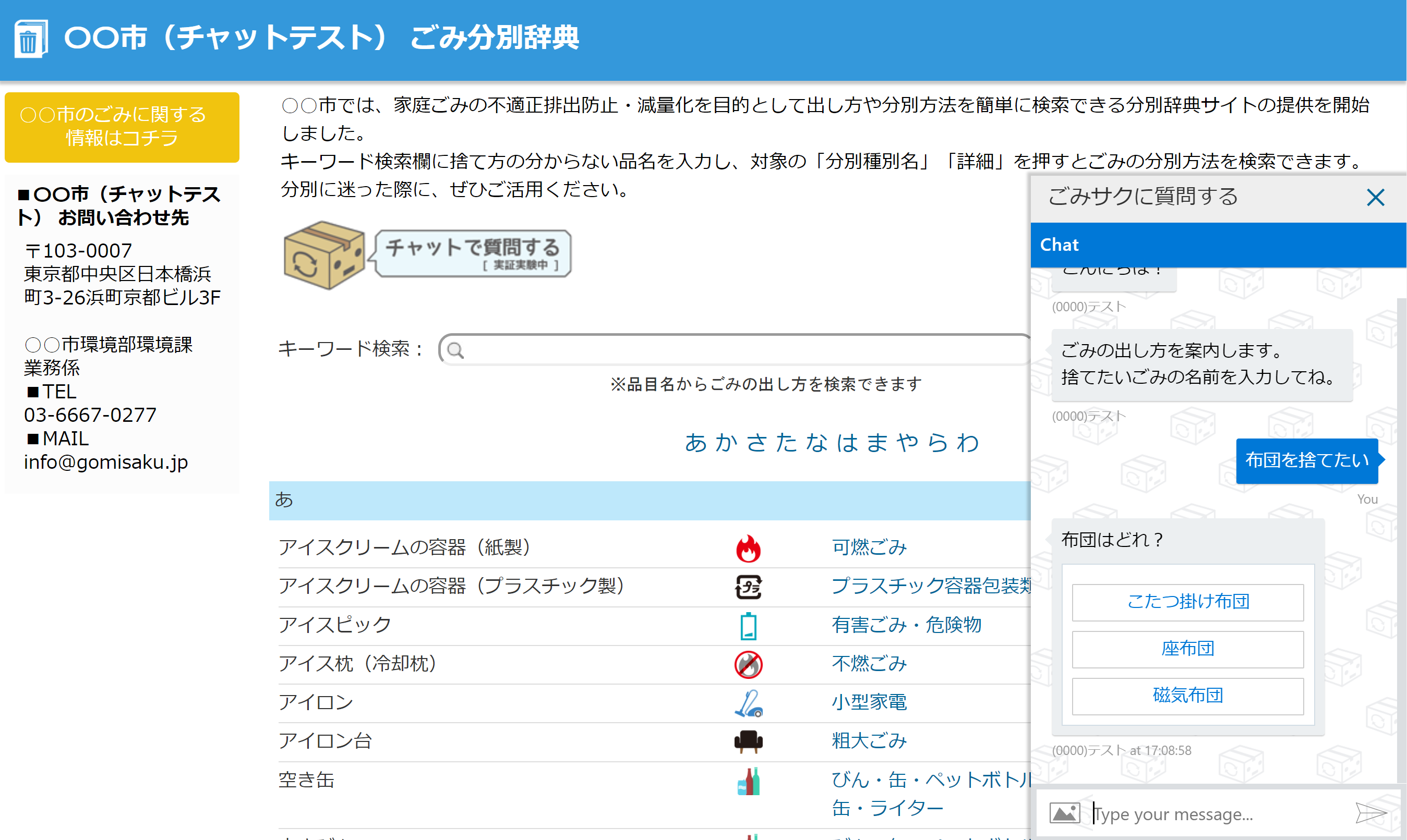Click the plastic container packaging recycle icon
The width and height of the screenshot is (1407, 840).
(748, 587)
